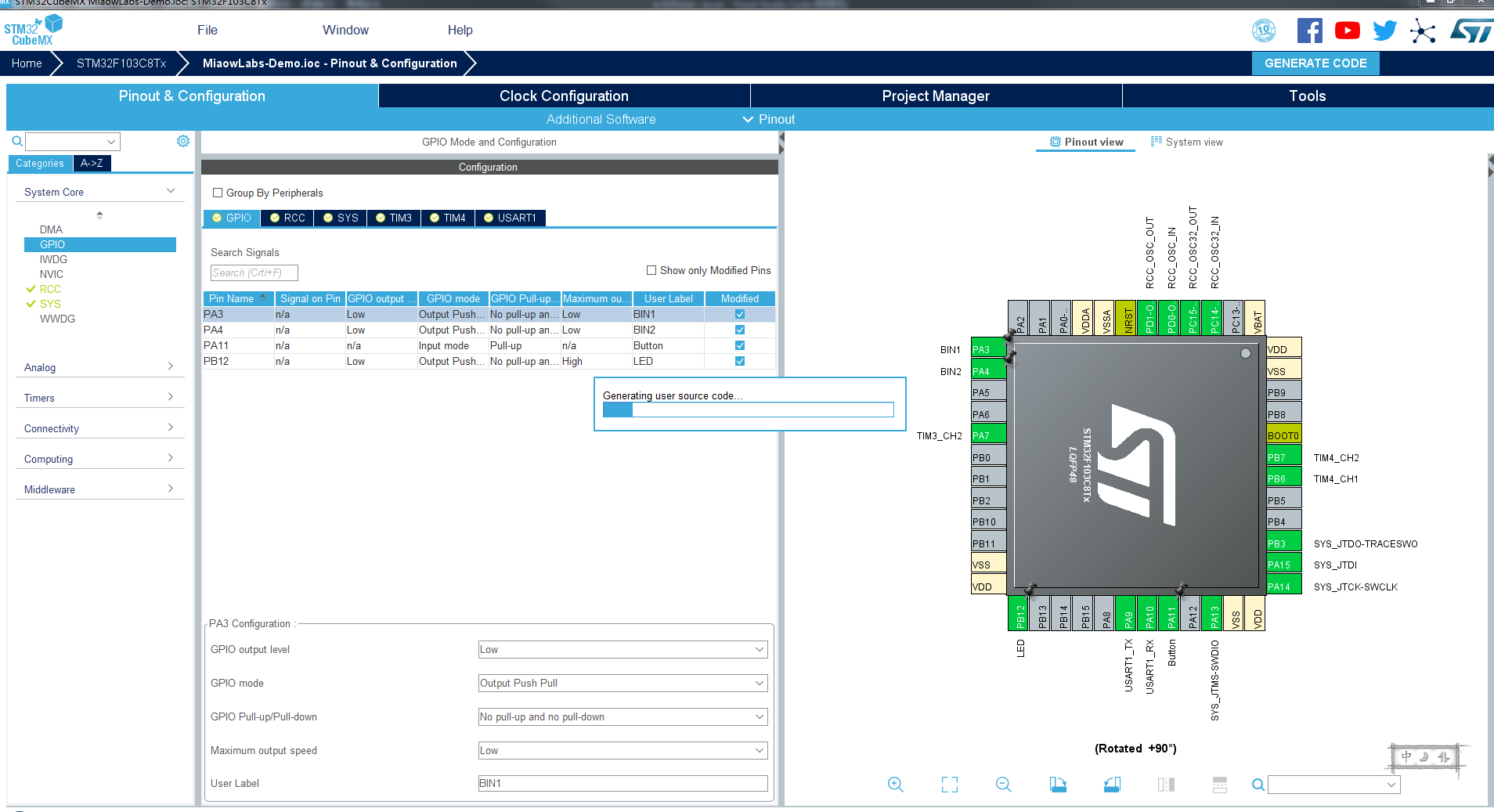The width and height of the screenshot is (1494, 812).
Task: Select the PA3 pin on the chip
Action: [988, 349]
